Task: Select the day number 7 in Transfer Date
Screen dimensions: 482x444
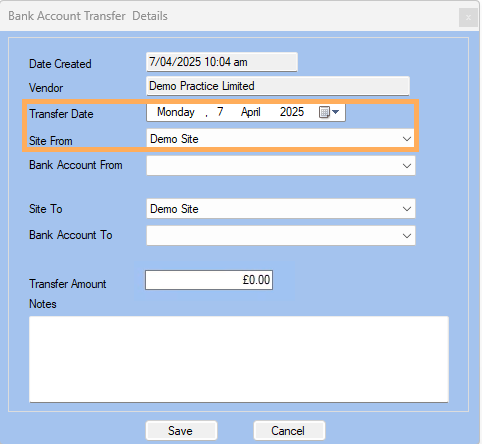Action: point(220,112)
